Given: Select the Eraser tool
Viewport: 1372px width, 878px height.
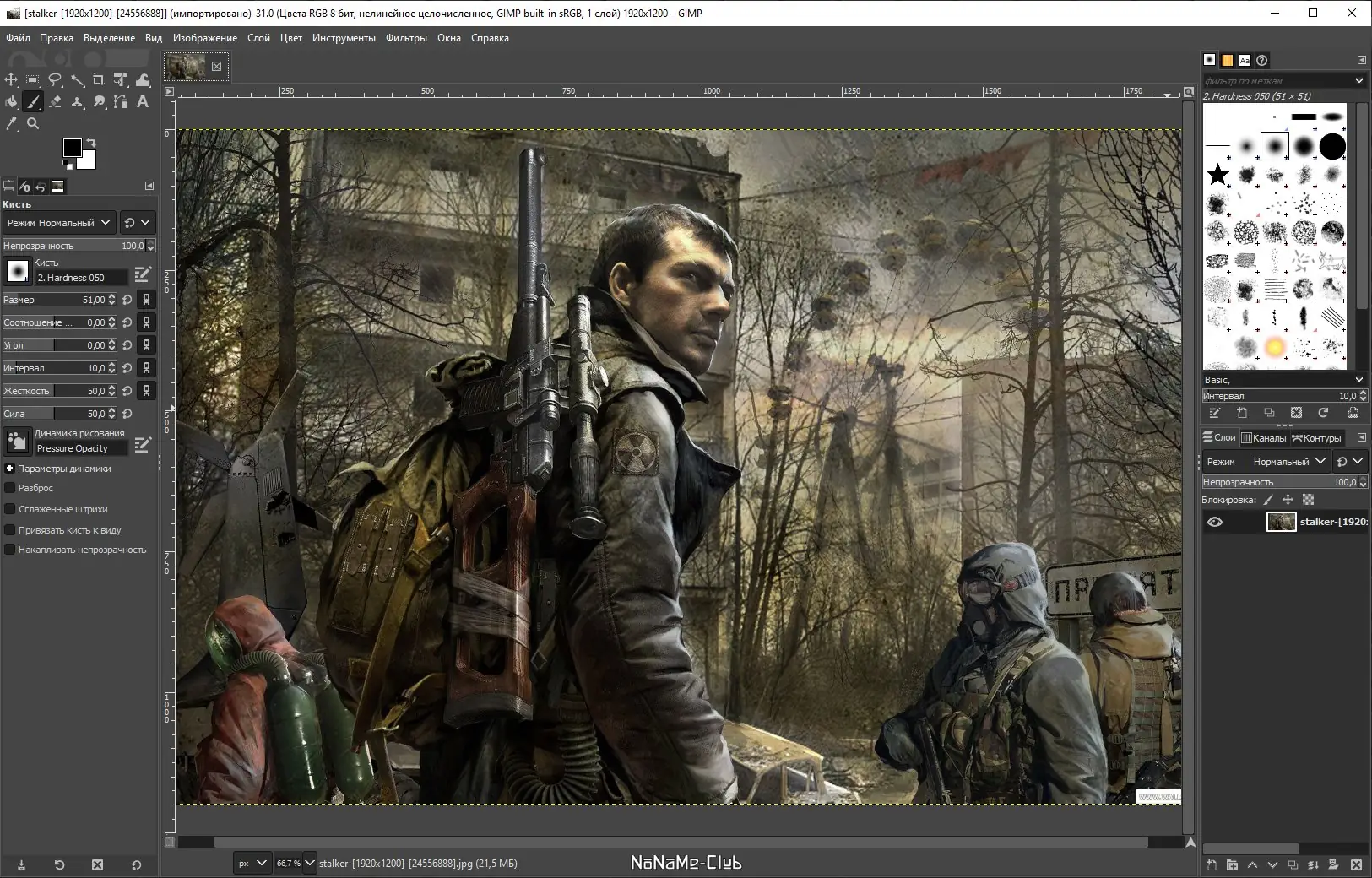Looking at the screenshot, I should tap(56, 102).
